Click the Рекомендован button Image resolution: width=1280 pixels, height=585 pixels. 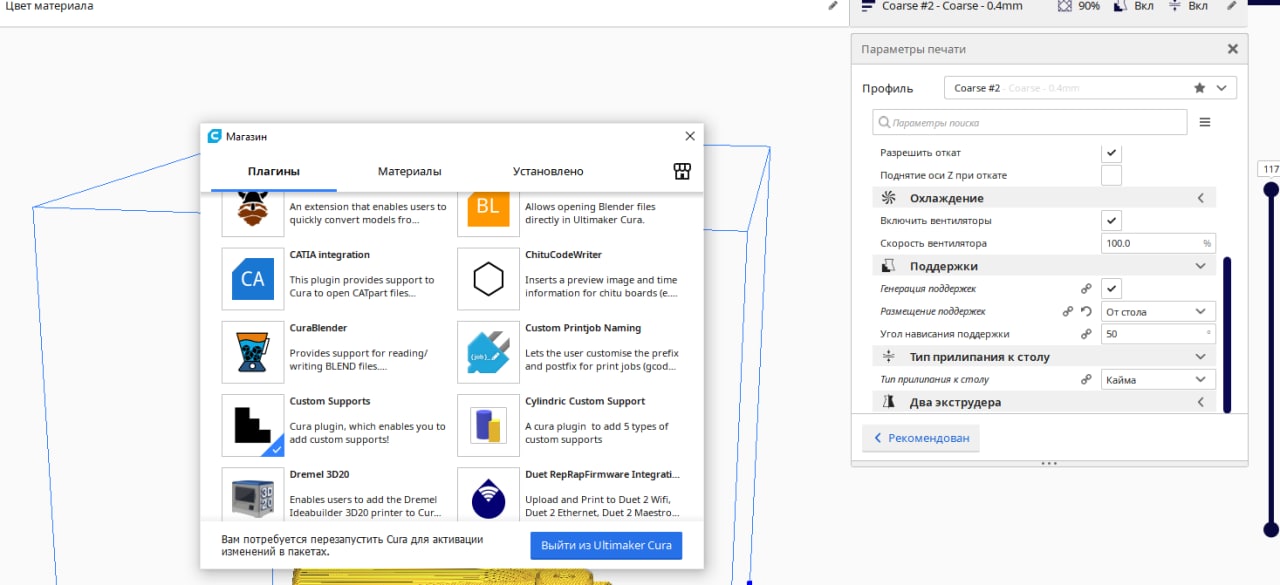point(921,438)
